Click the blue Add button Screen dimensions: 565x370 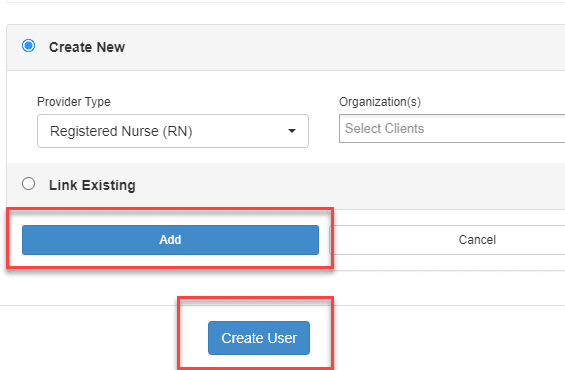point(170,240)
